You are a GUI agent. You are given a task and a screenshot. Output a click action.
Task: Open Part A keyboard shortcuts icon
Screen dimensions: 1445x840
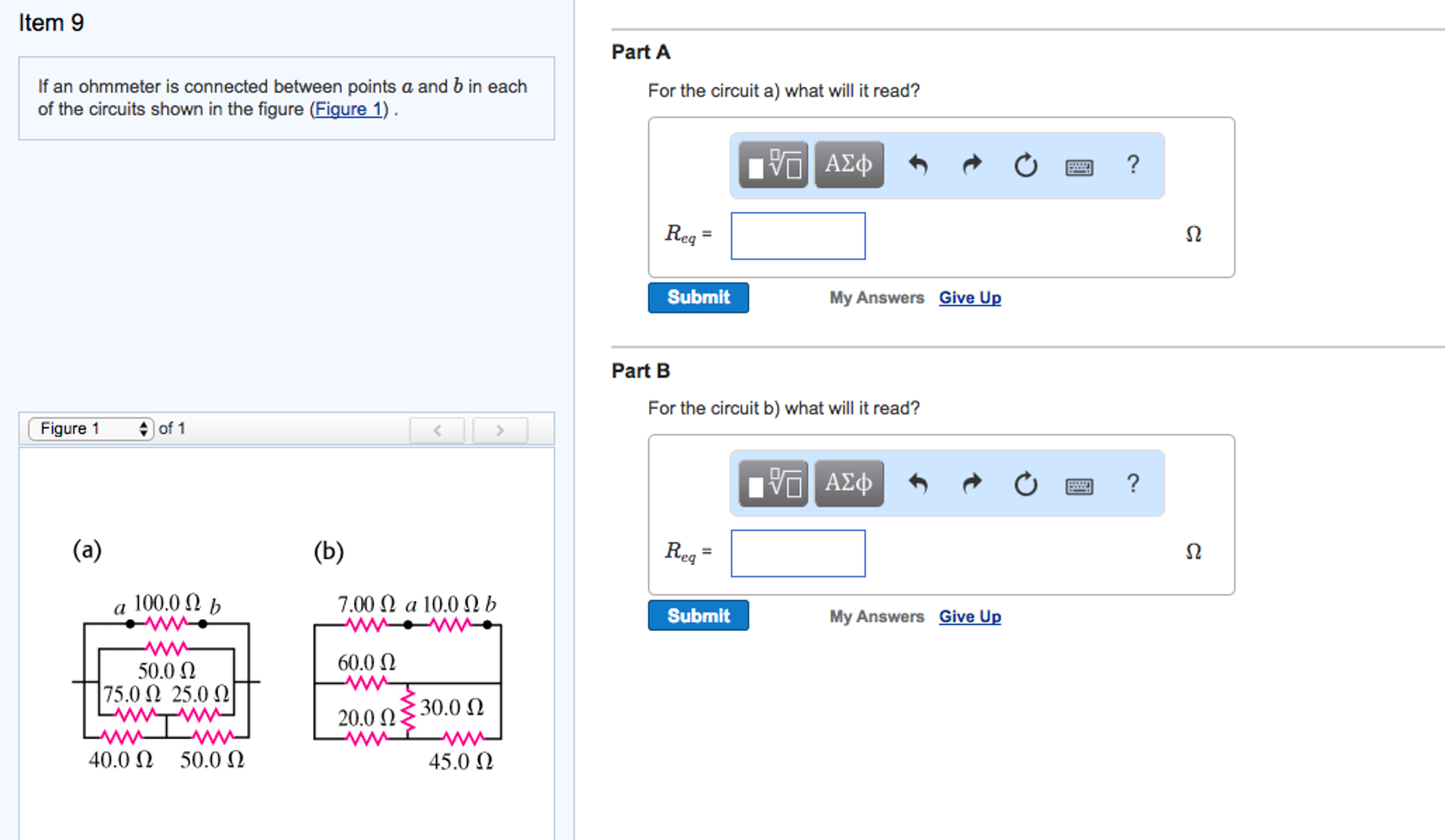pyautogui.click(x=1078, y=167)
